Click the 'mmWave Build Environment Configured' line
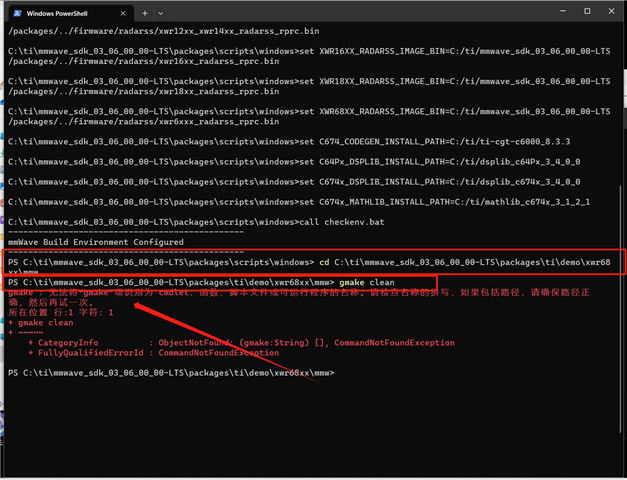627x480 pixels. [x=96, y=242]
